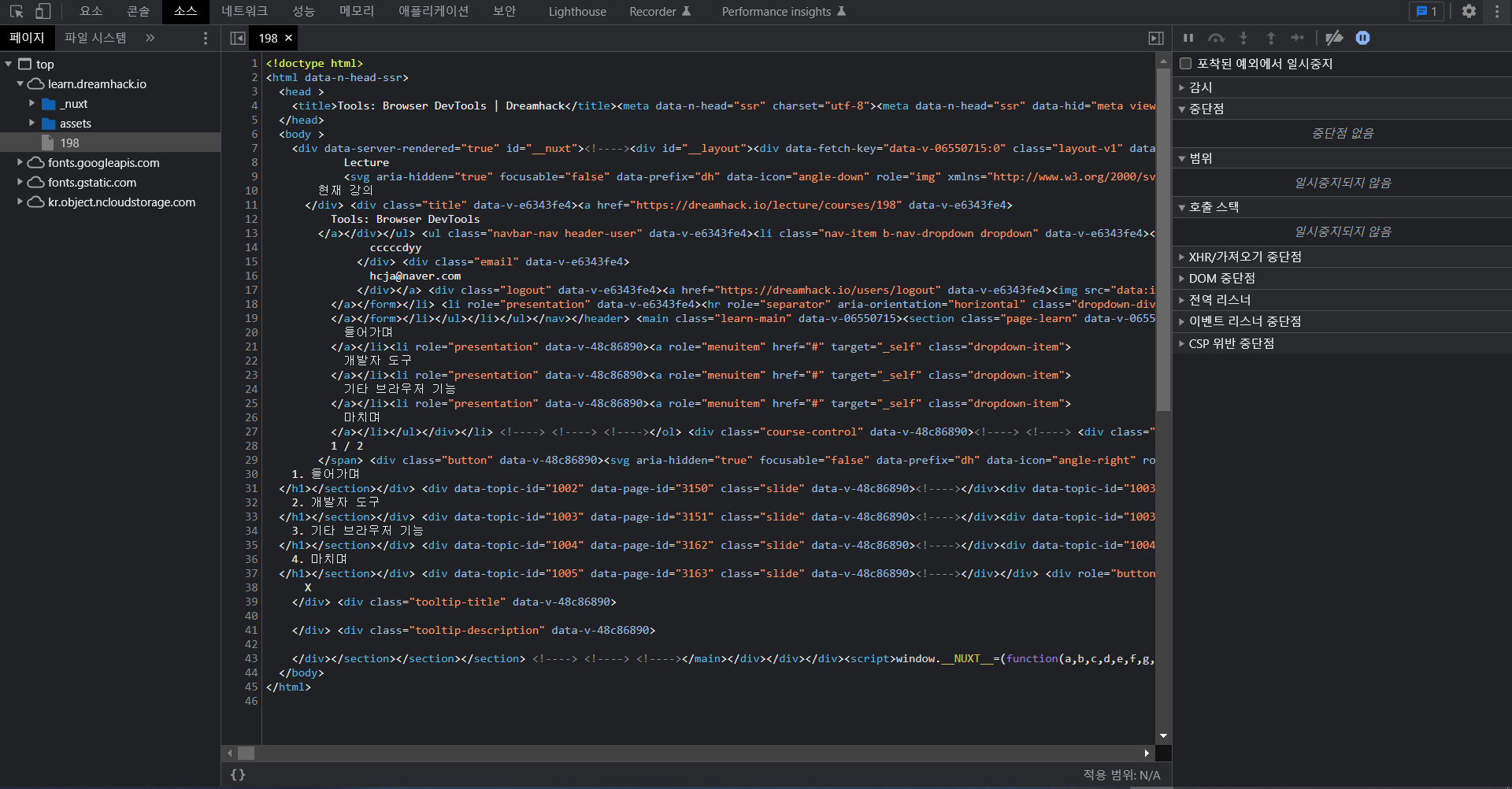Open the Lighthouse tab
This screenshot has width=1512, height=789.
pyautogui.click(x=577, y=12)
